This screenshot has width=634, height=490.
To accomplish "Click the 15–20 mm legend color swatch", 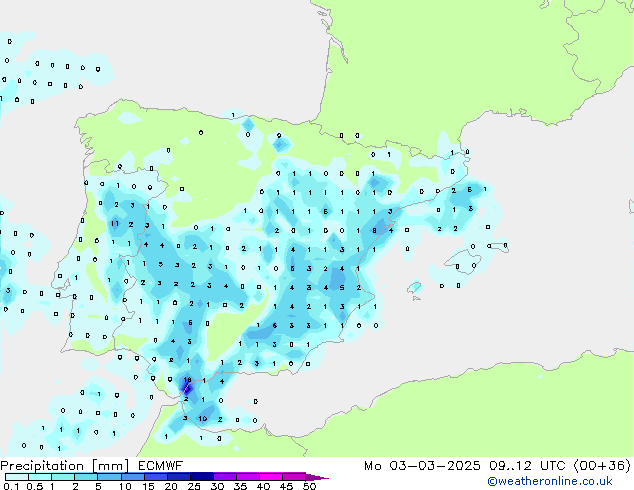I will pyautogui.click(x=155, y=477).
